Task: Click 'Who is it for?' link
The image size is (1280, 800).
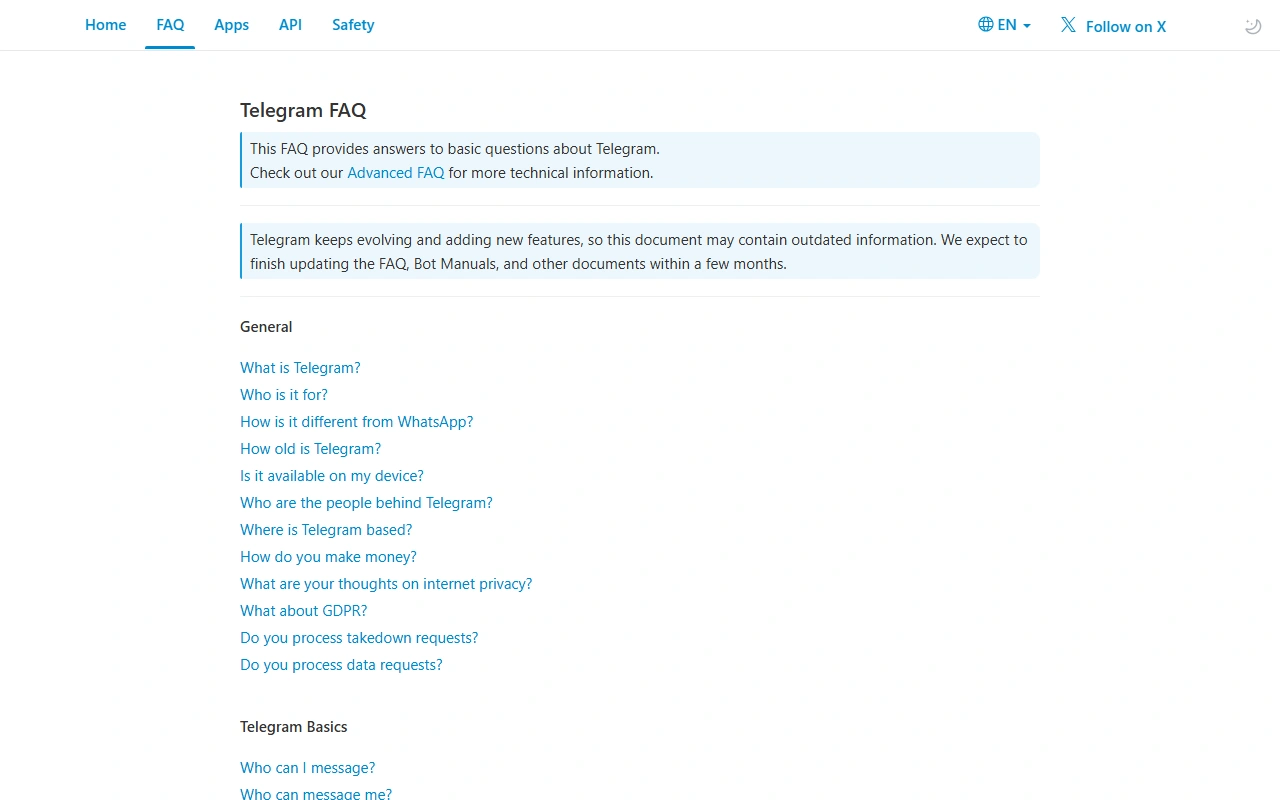Action: point(284,395)
